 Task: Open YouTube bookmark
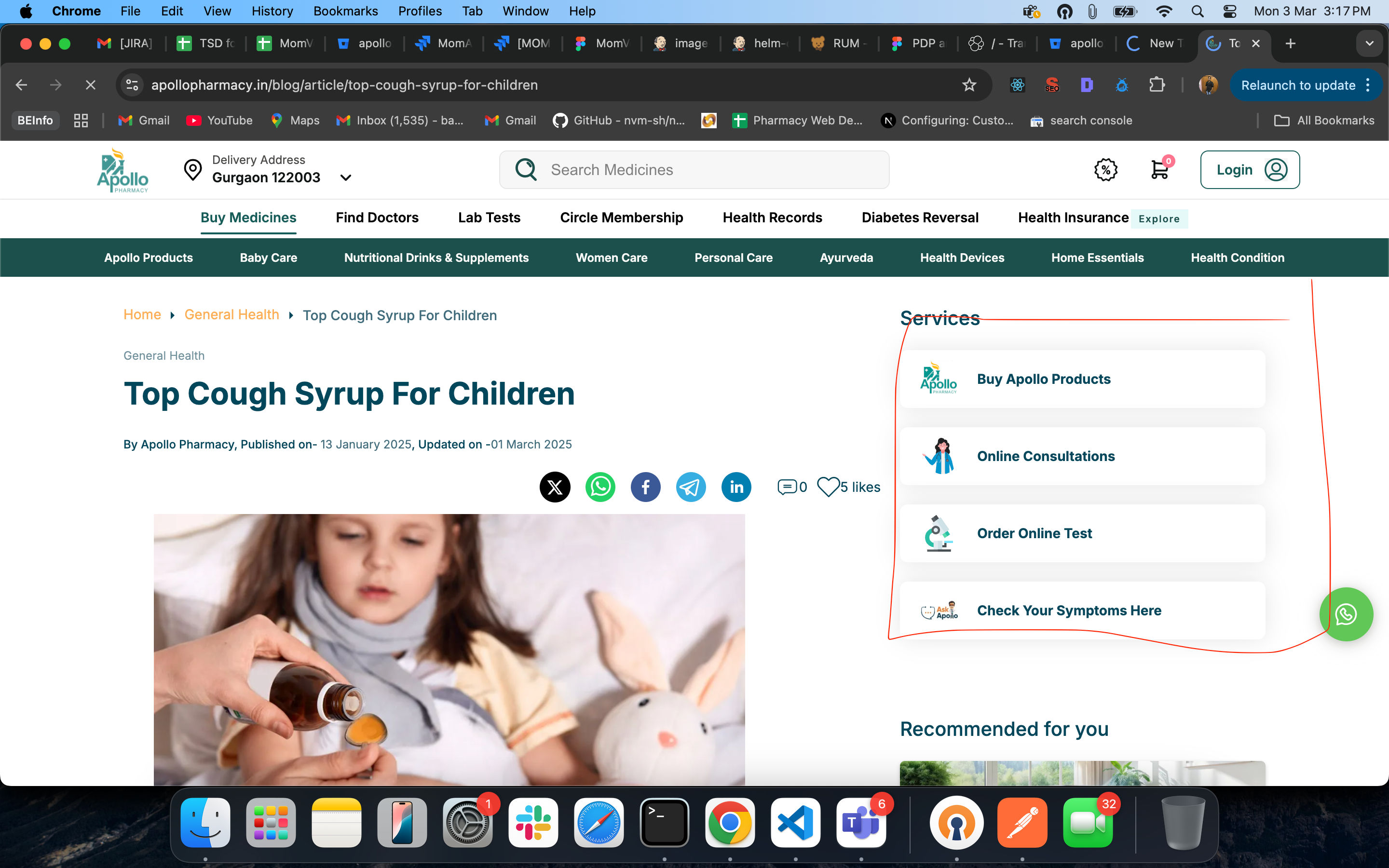(219, 120)
